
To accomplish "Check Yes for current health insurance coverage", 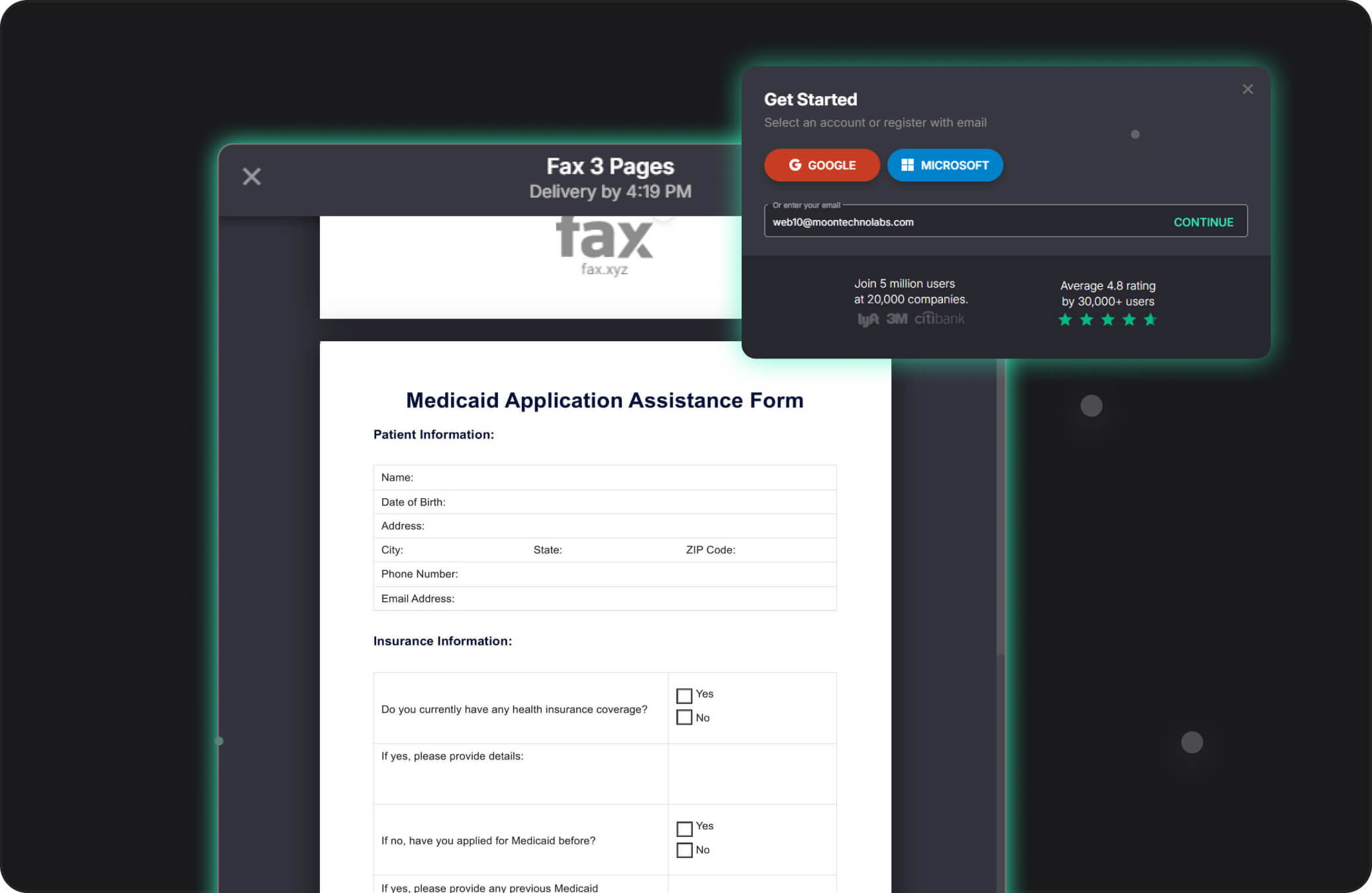I will coord(684,696).
